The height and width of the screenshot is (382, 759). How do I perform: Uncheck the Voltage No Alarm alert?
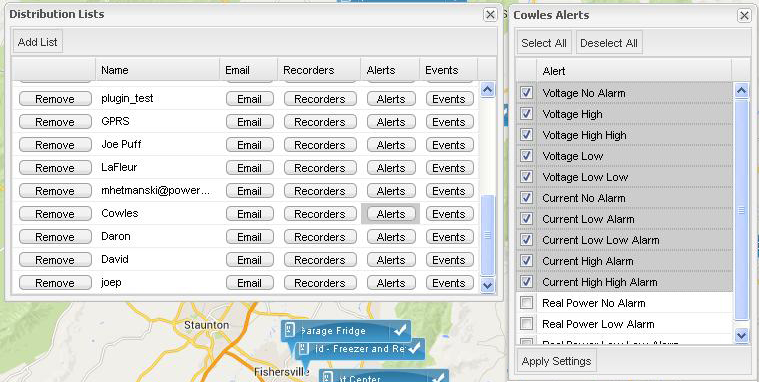[x=526, y=92]
